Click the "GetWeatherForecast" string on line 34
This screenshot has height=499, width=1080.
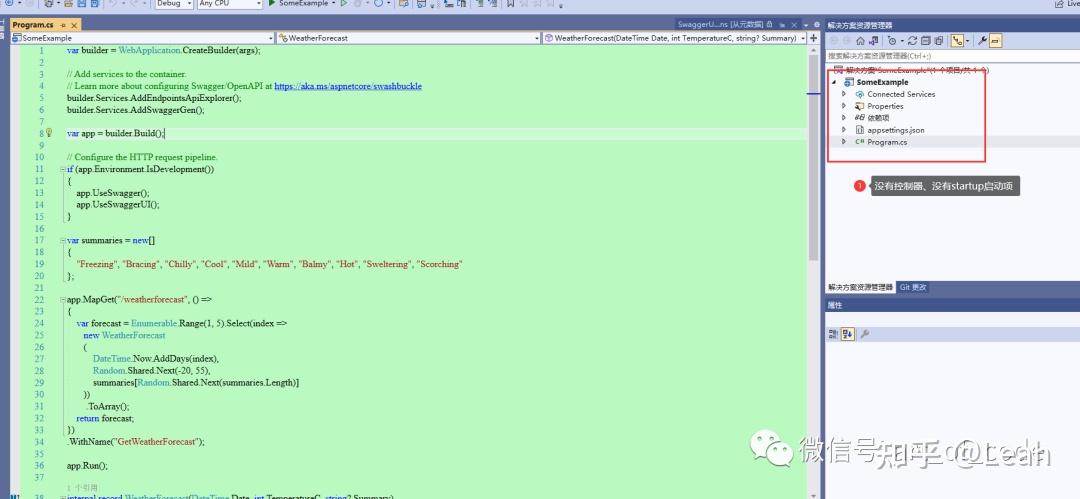click(157, 441)
